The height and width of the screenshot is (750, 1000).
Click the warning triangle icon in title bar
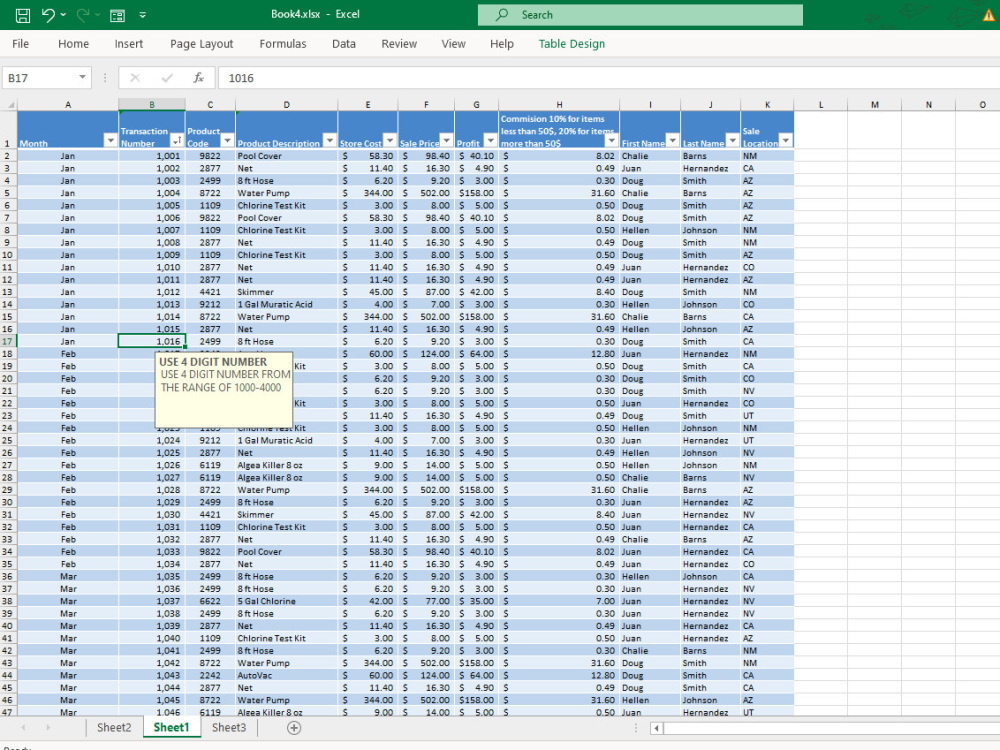989,15
